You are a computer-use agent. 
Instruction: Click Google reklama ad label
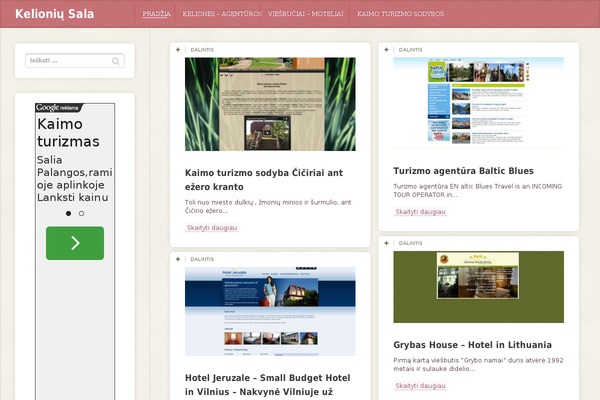58,108
